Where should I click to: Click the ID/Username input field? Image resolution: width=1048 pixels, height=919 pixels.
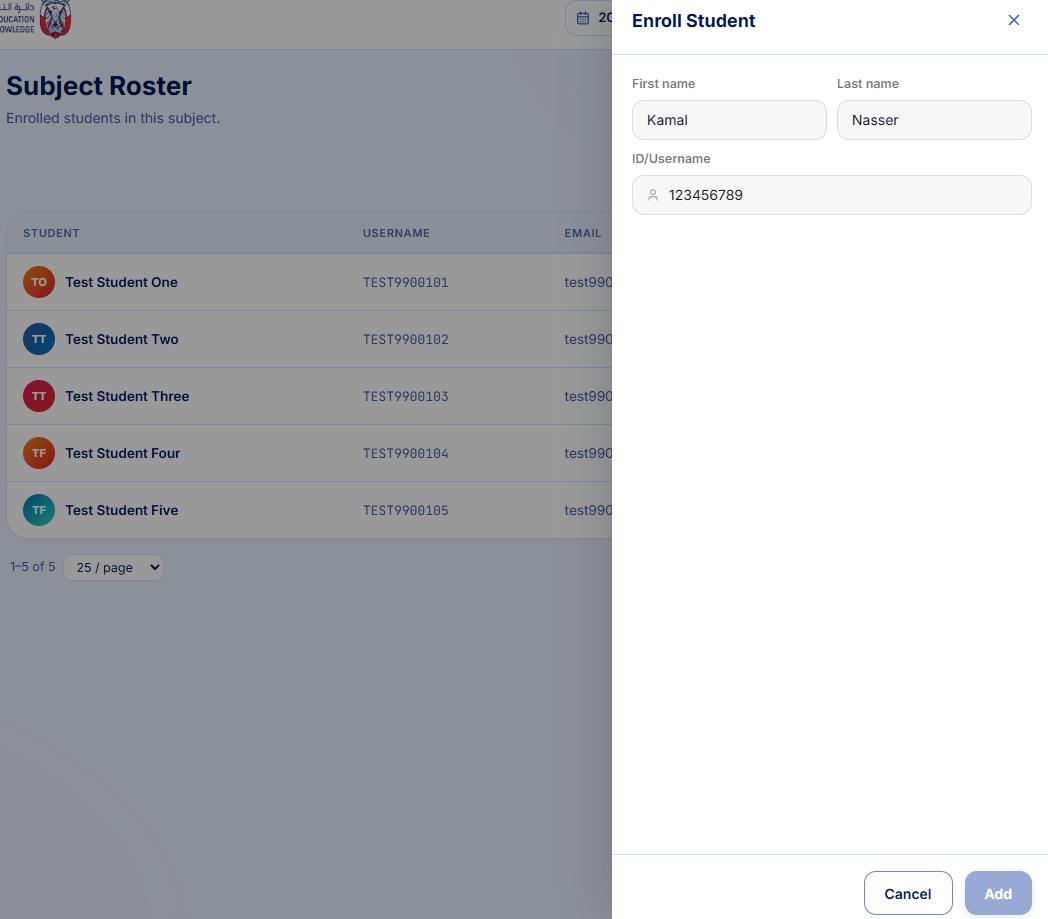coord(831,195)
